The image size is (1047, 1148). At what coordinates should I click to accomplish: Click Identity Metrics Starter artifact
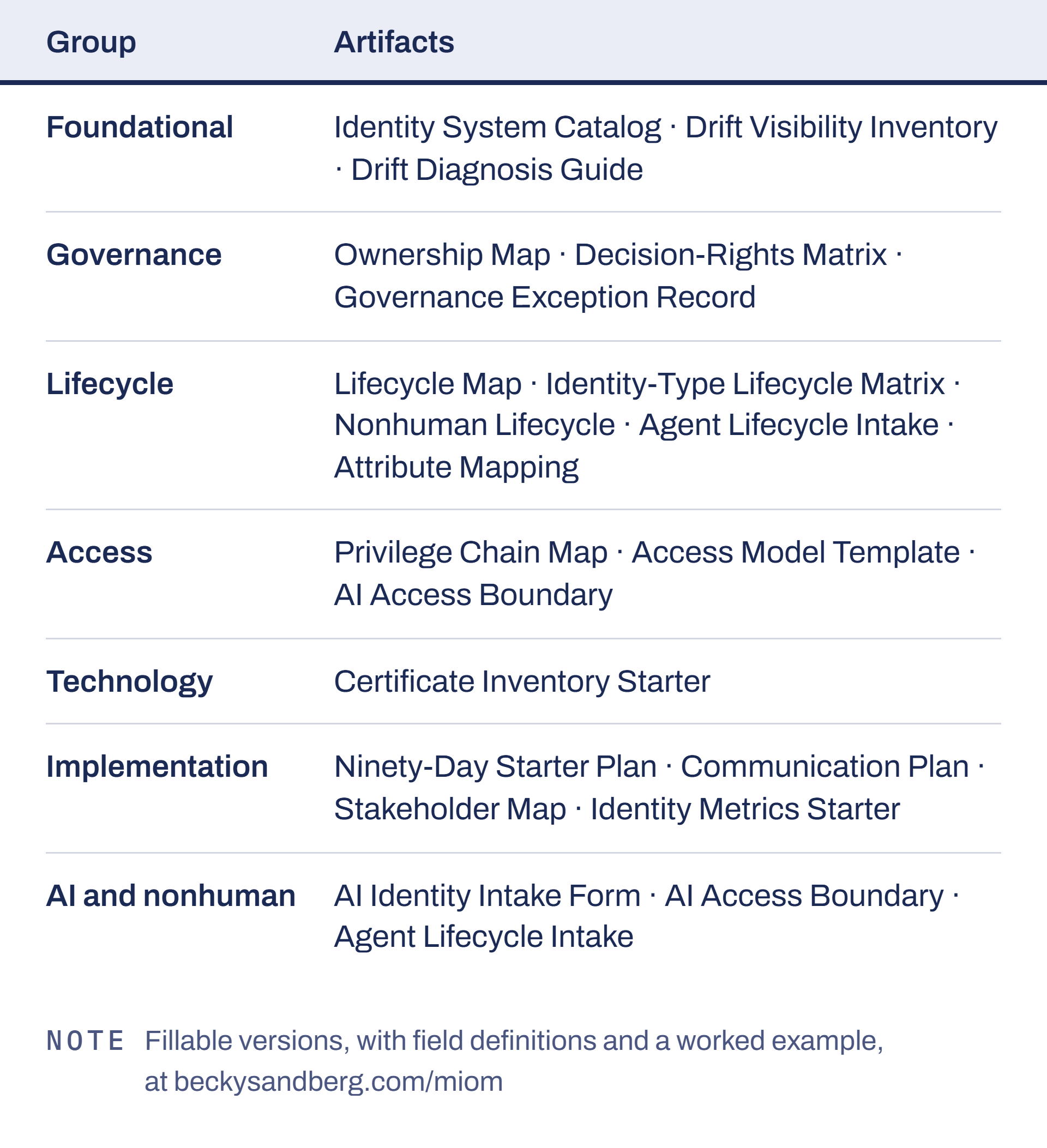pyautogui.click(x=745, y=809)
